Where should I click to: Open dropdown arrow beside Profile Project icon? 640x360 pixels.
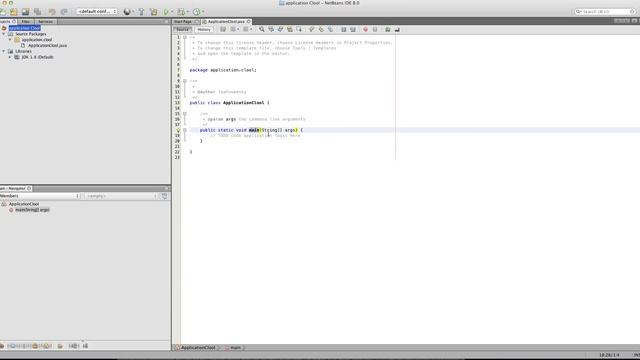tap(203, 12)
